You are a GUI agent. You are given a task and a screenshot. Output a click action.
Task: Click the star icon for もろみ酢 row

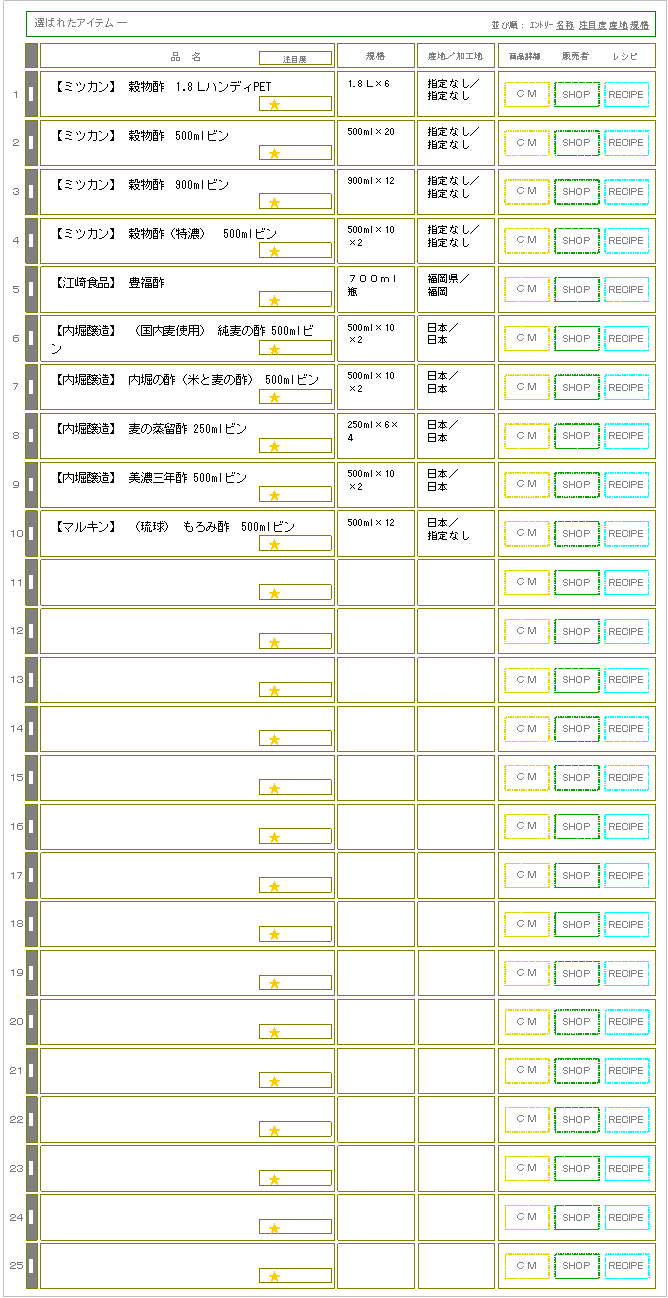click(x=274, y=544)
